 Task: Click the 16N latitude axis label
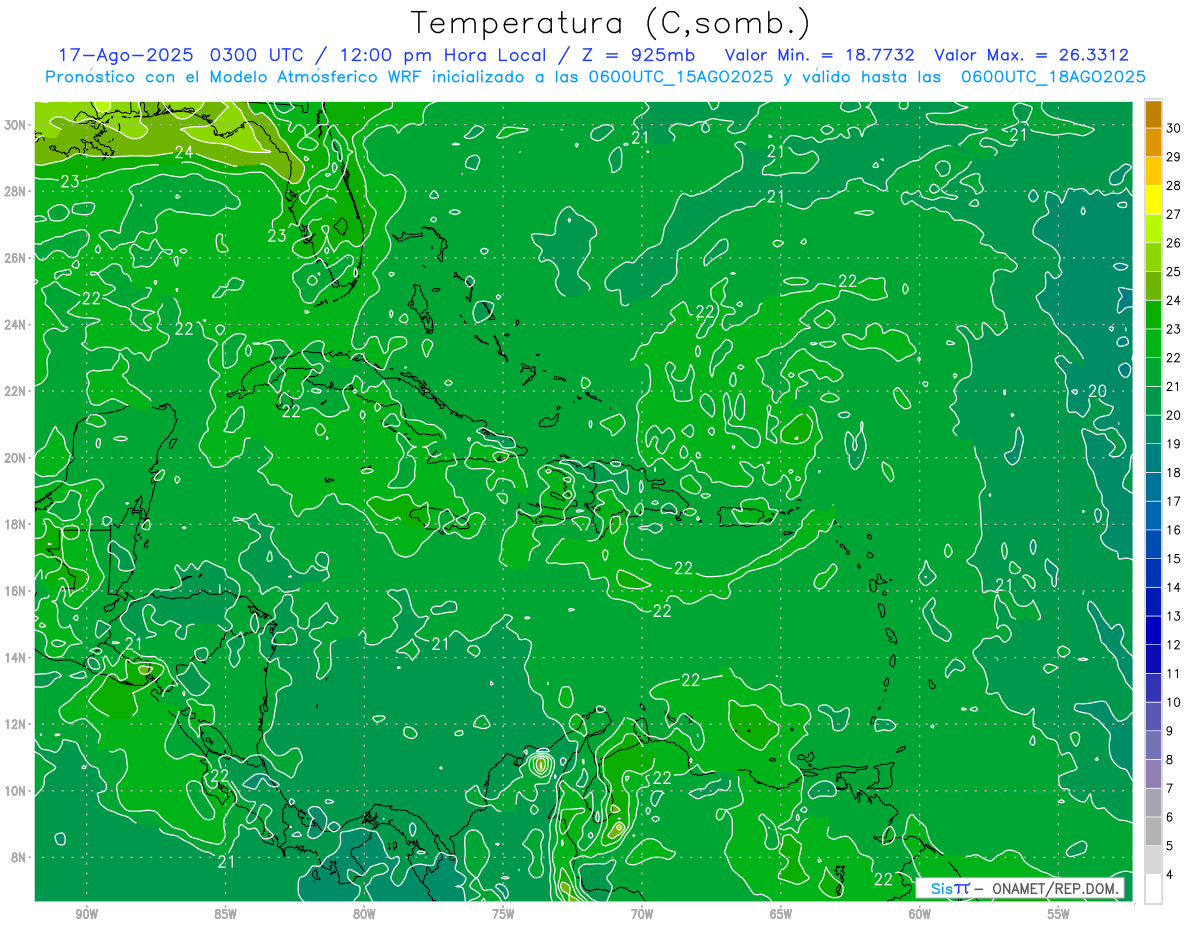(16, 591)
